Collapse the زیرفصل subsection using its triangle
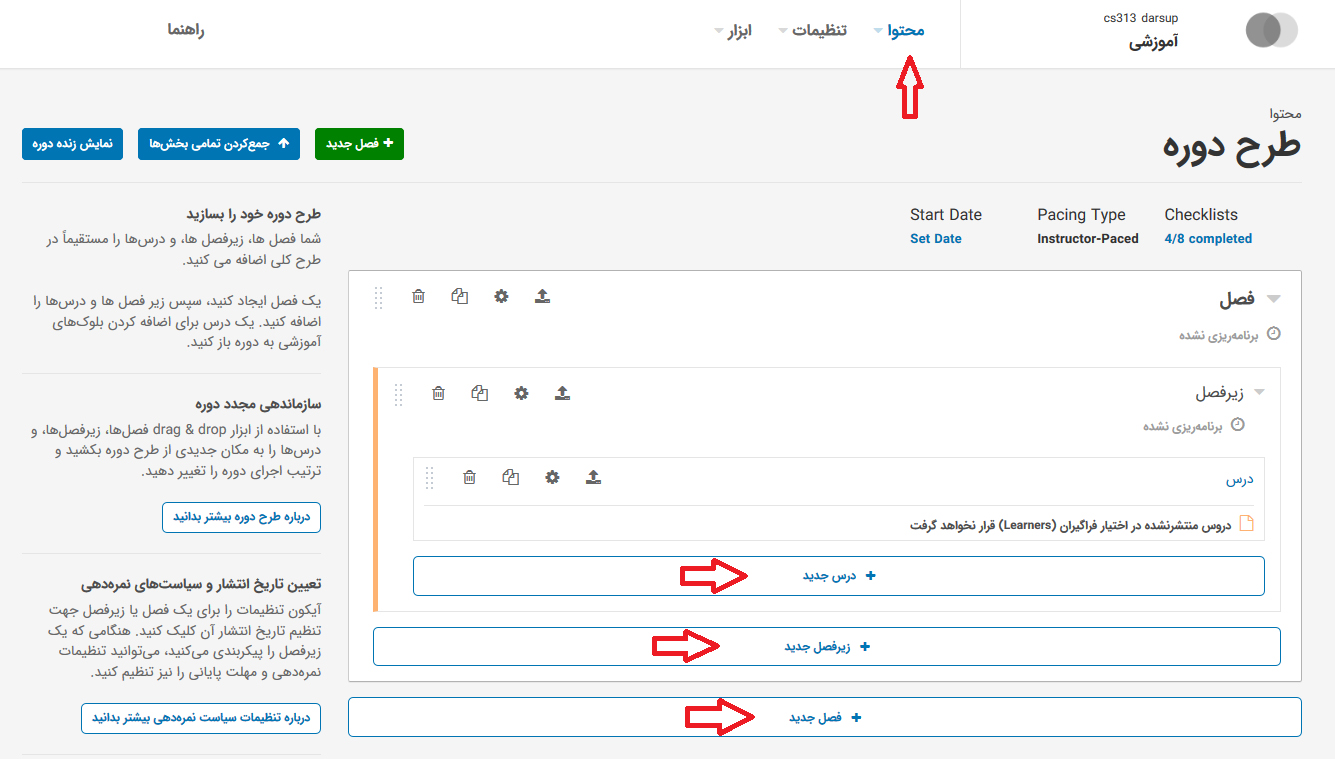The width and height of the screenshot is (1335, 759). [x=1259, y=392]
